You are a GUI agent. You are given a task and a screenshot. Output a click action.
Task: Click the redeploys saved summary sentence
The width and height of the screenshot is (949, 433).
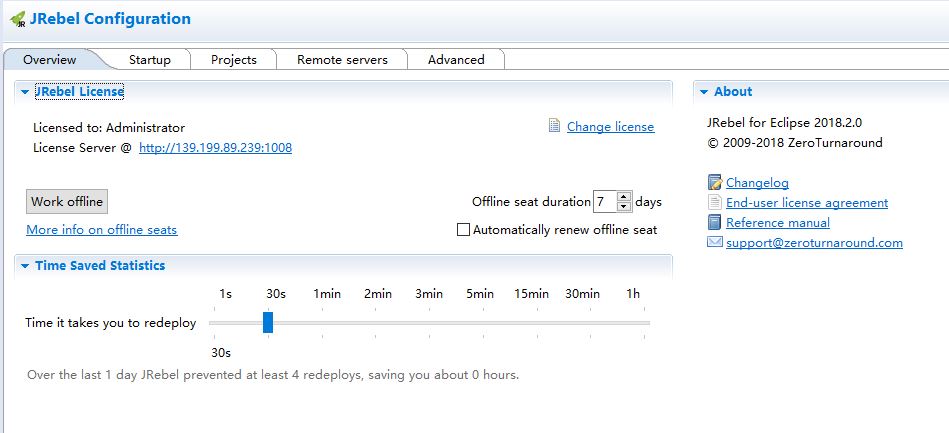point(273,375)
